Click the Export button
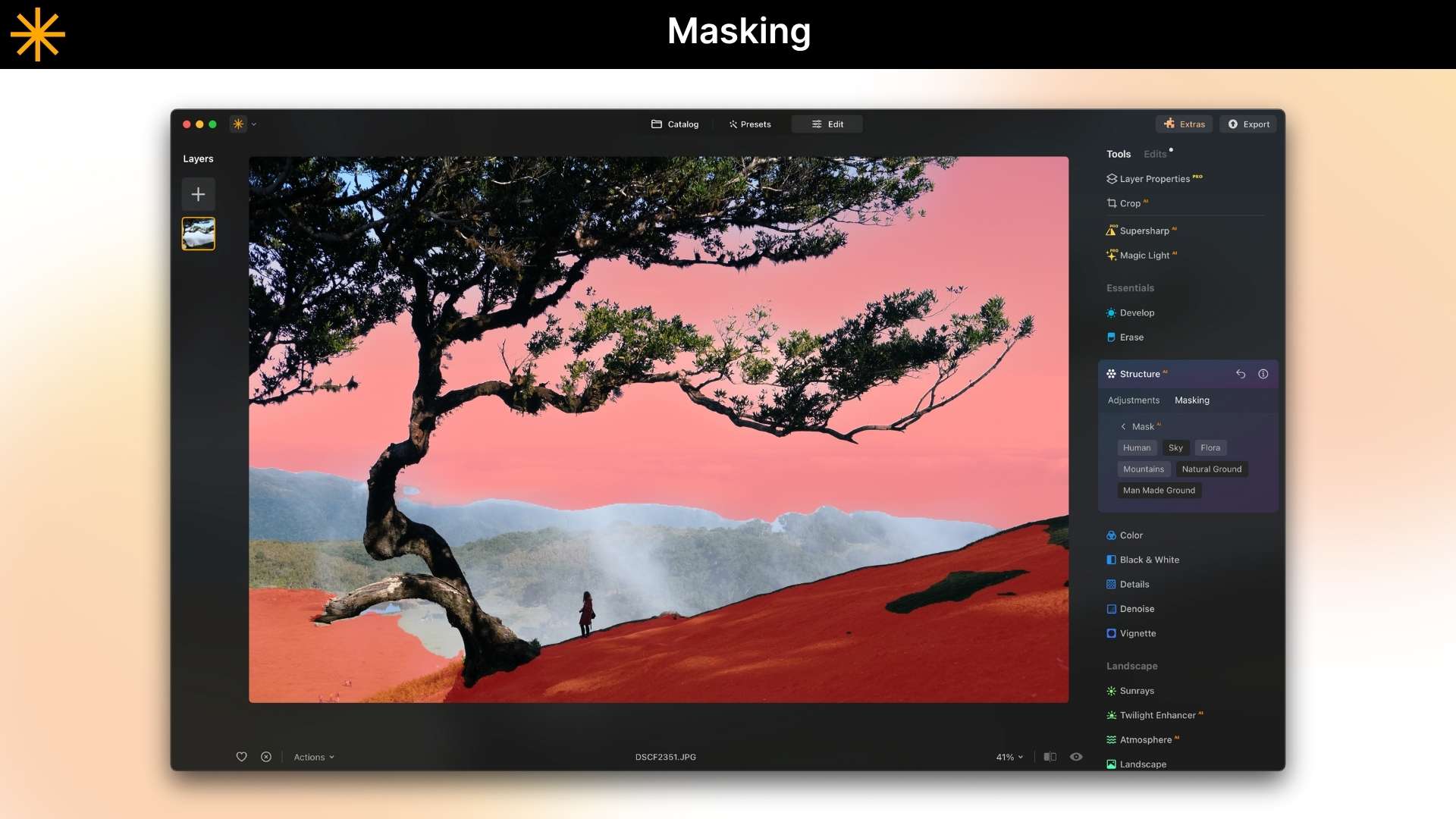The height and width of the screenshot is (819, 1456). coord(1248,124)
